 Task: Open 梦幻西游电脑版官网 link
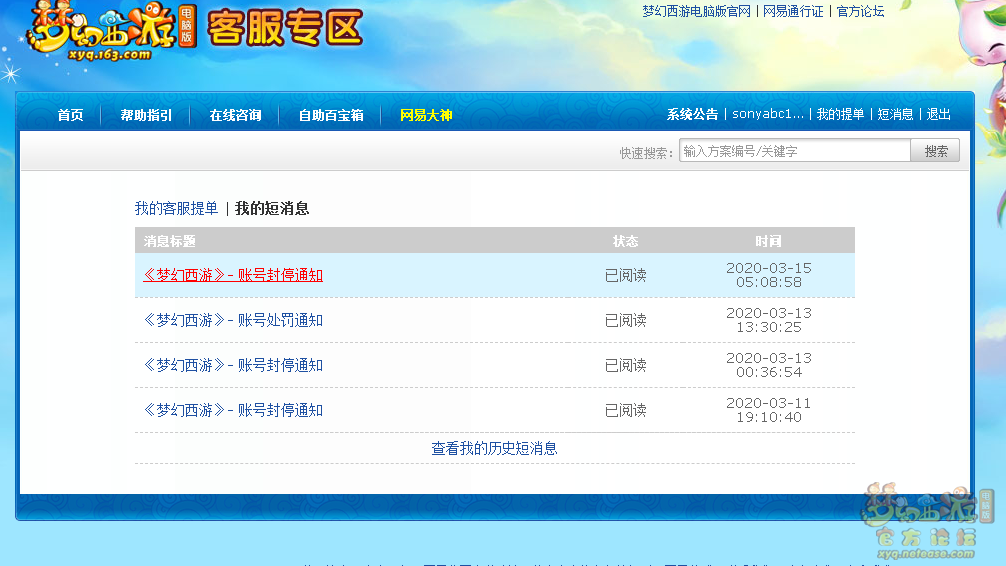(696, 12)
